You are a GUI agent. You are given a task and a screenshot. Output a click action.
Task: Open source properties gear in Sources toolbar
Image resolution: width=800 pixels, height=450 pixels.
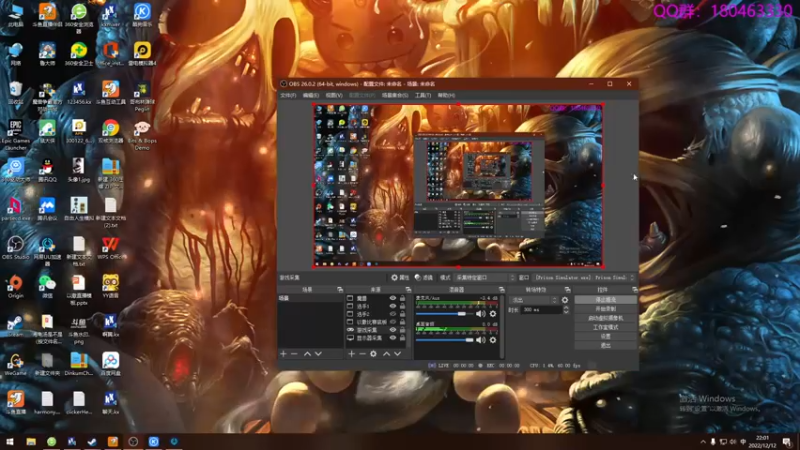tap(373, 354)
